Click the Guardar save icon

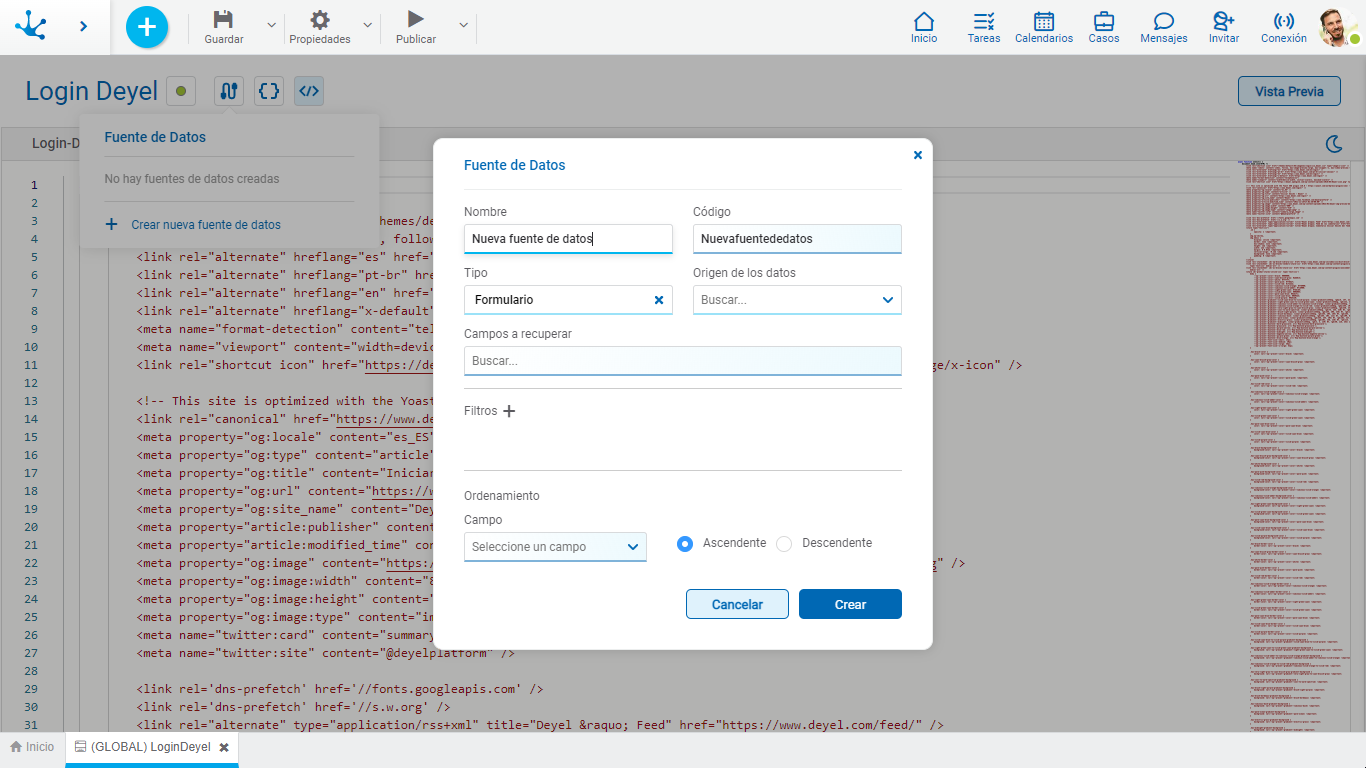coord(224,19)
